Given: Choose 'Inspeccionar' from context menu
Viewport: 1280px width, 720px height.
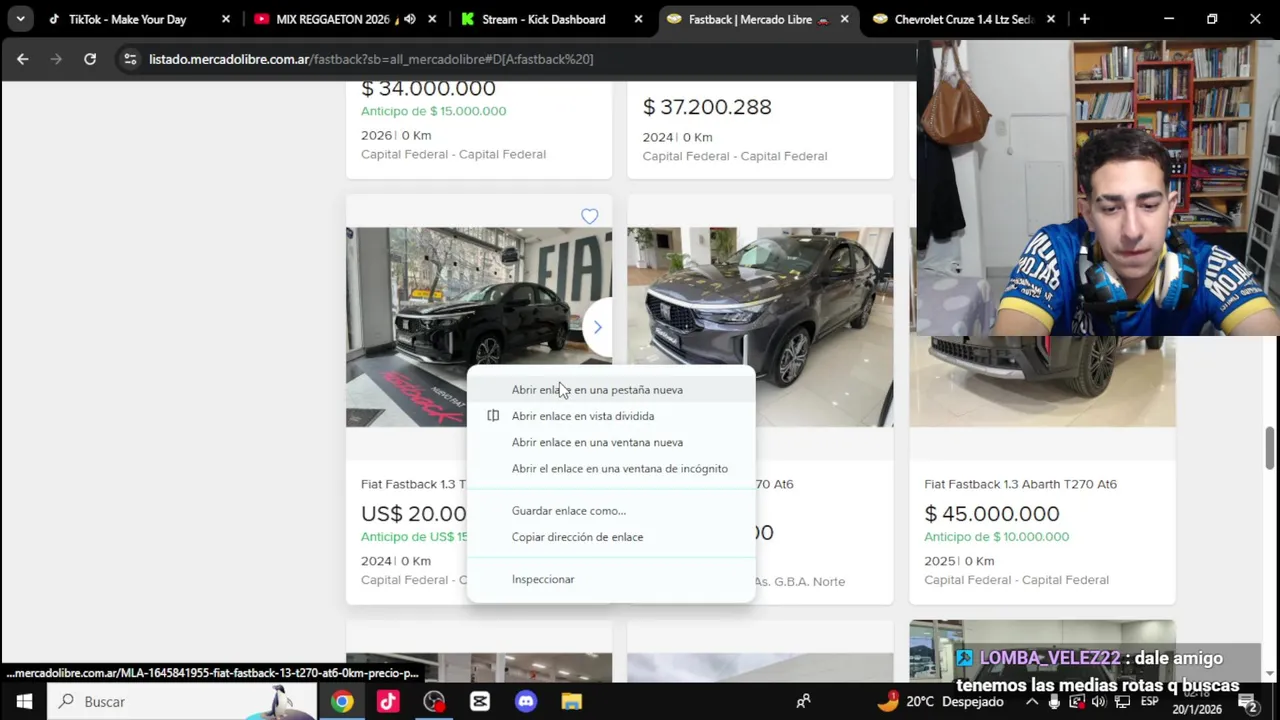Looking at the screenshot, I should 610,579.
